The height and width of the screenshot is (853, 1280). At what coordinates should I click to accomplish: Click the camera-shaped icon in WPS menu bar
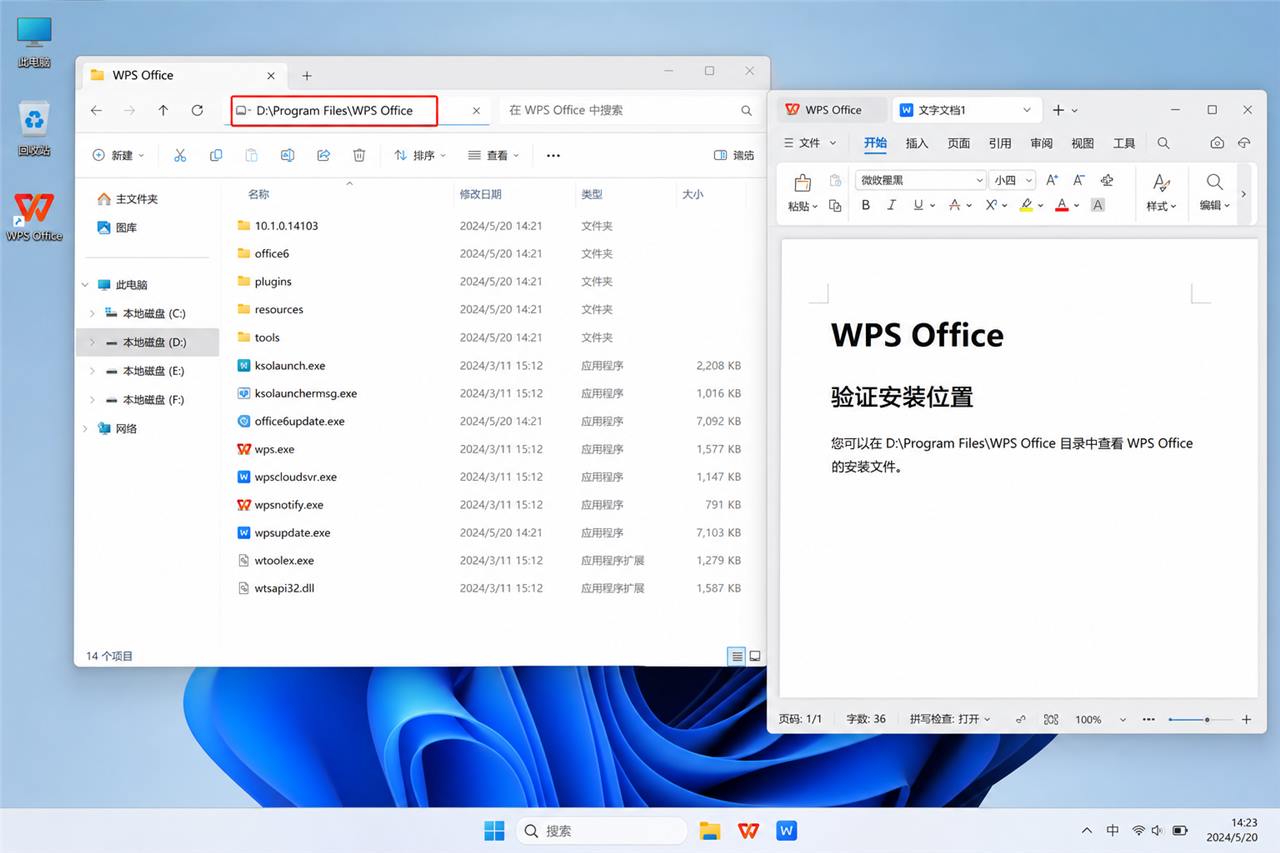(x=1217, y=143)
